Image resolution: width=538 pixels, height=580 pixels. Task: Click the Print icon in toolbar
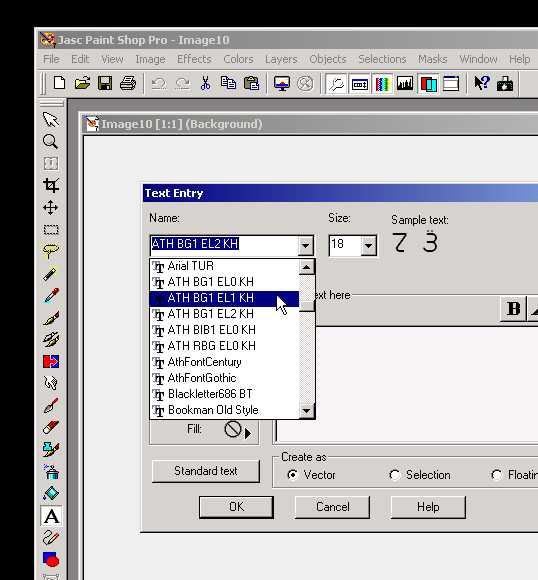128,83
